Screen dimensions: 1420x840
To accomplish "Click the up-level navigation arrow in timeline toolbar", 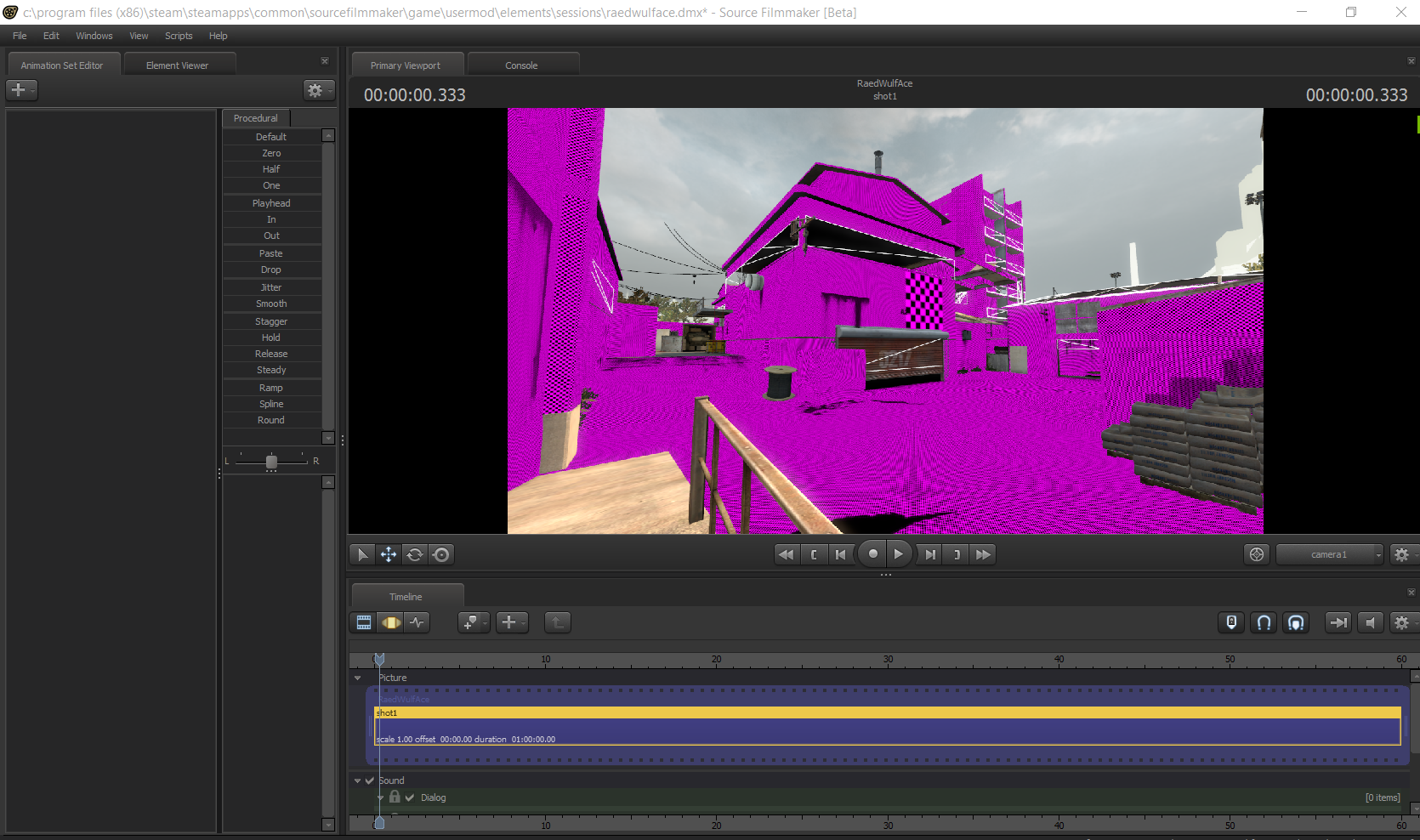I will tap(558, 622).
